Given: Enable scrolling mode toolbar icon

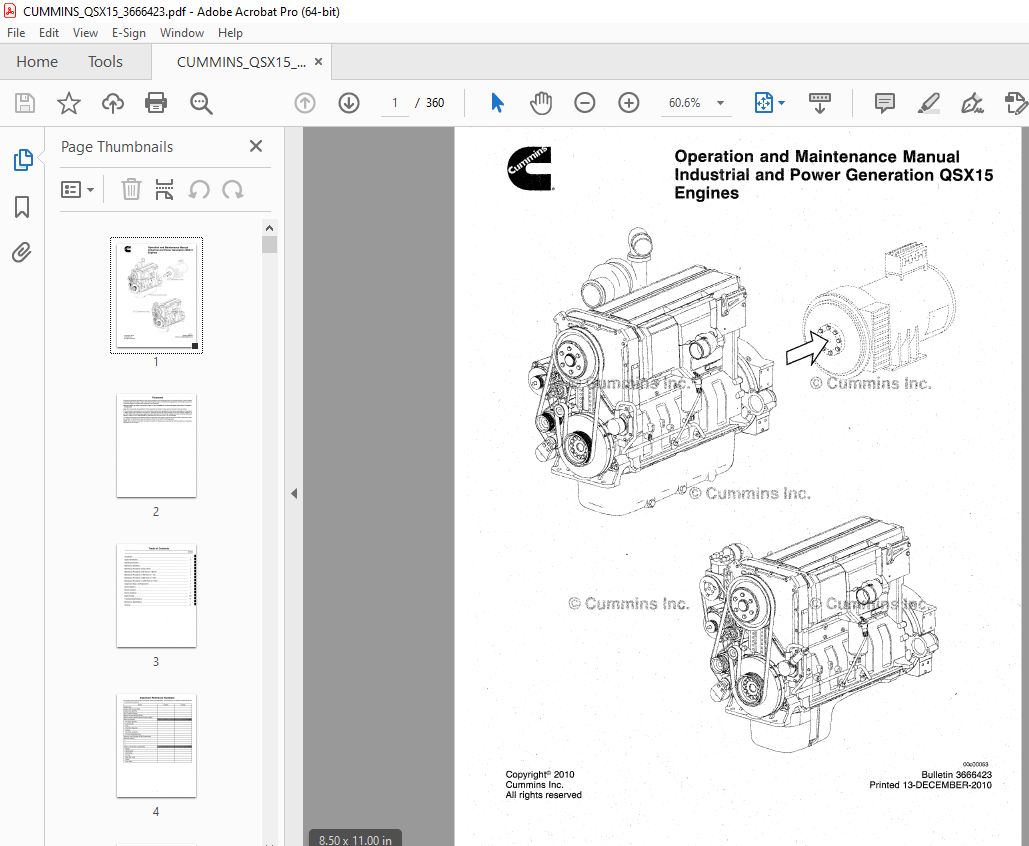Looking at the screenshot, I should point(820,103).
